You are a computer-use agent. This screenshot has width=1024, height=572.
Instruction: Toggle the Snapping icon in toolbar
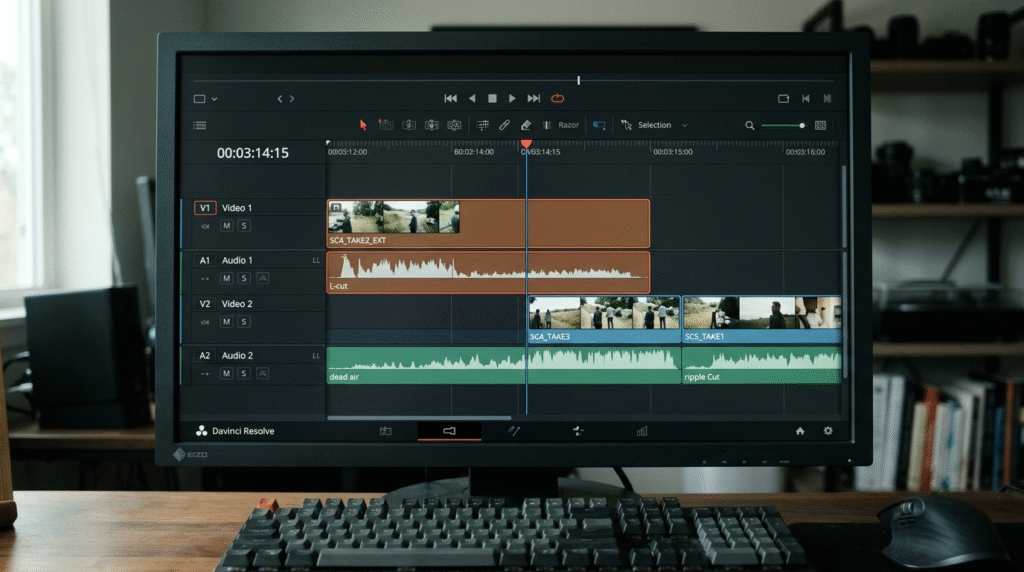[x=483, y=125]
